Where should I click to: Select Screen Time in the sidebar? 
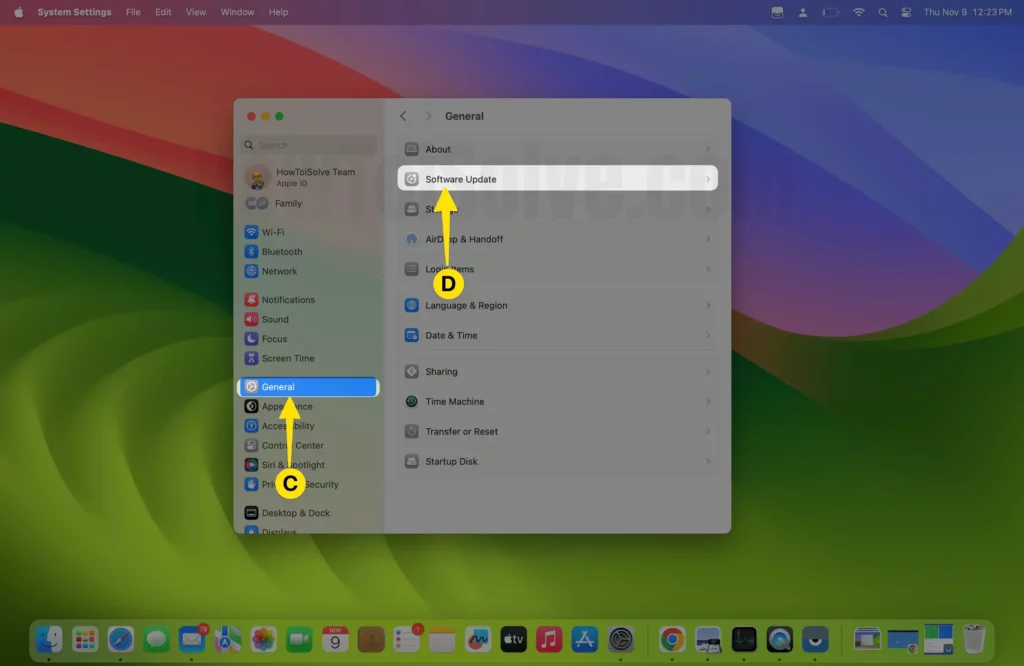[288, 358]
